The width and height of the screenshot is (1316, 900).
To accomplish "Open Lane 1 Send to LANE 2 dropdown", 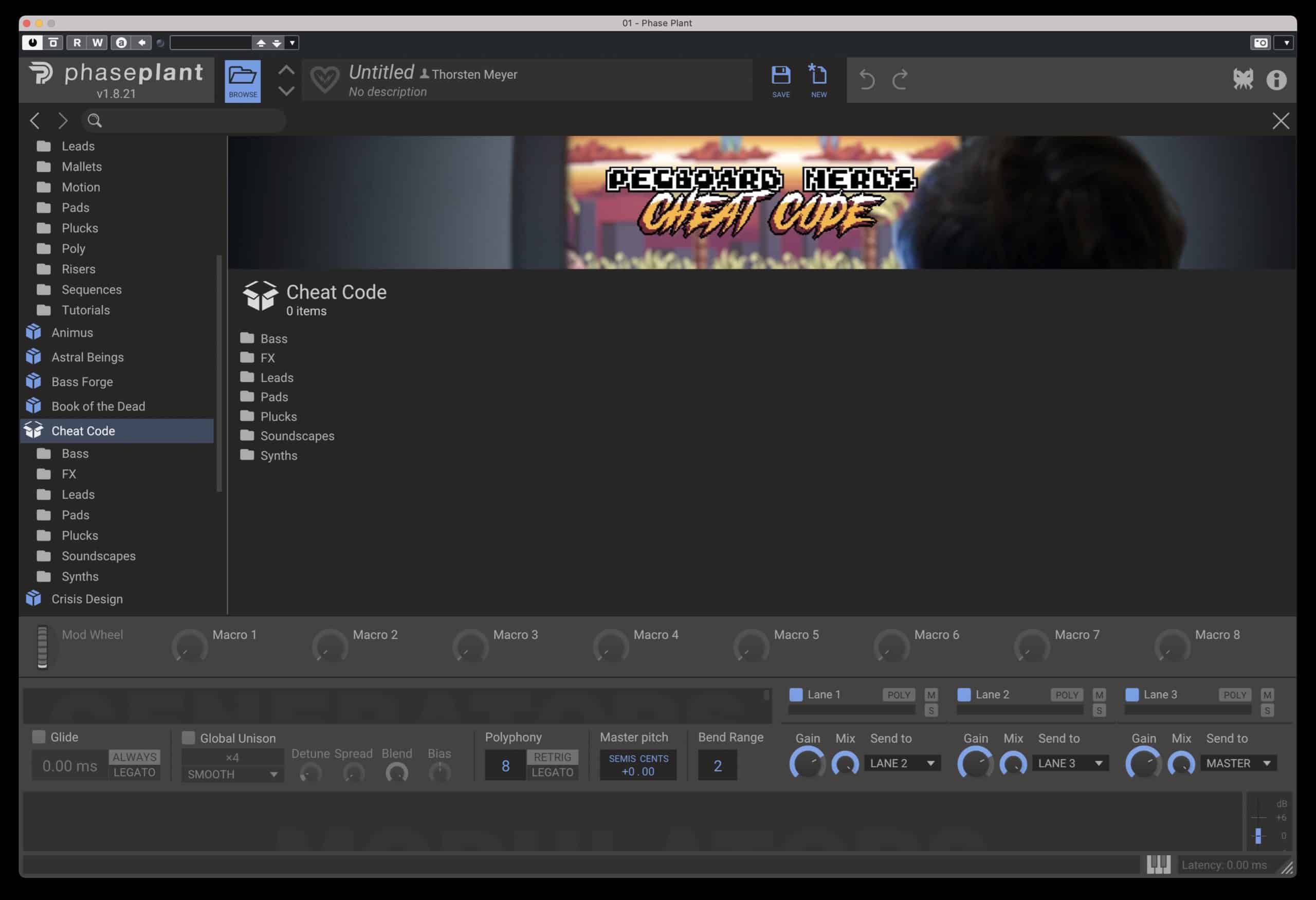I will coord(902,763).
